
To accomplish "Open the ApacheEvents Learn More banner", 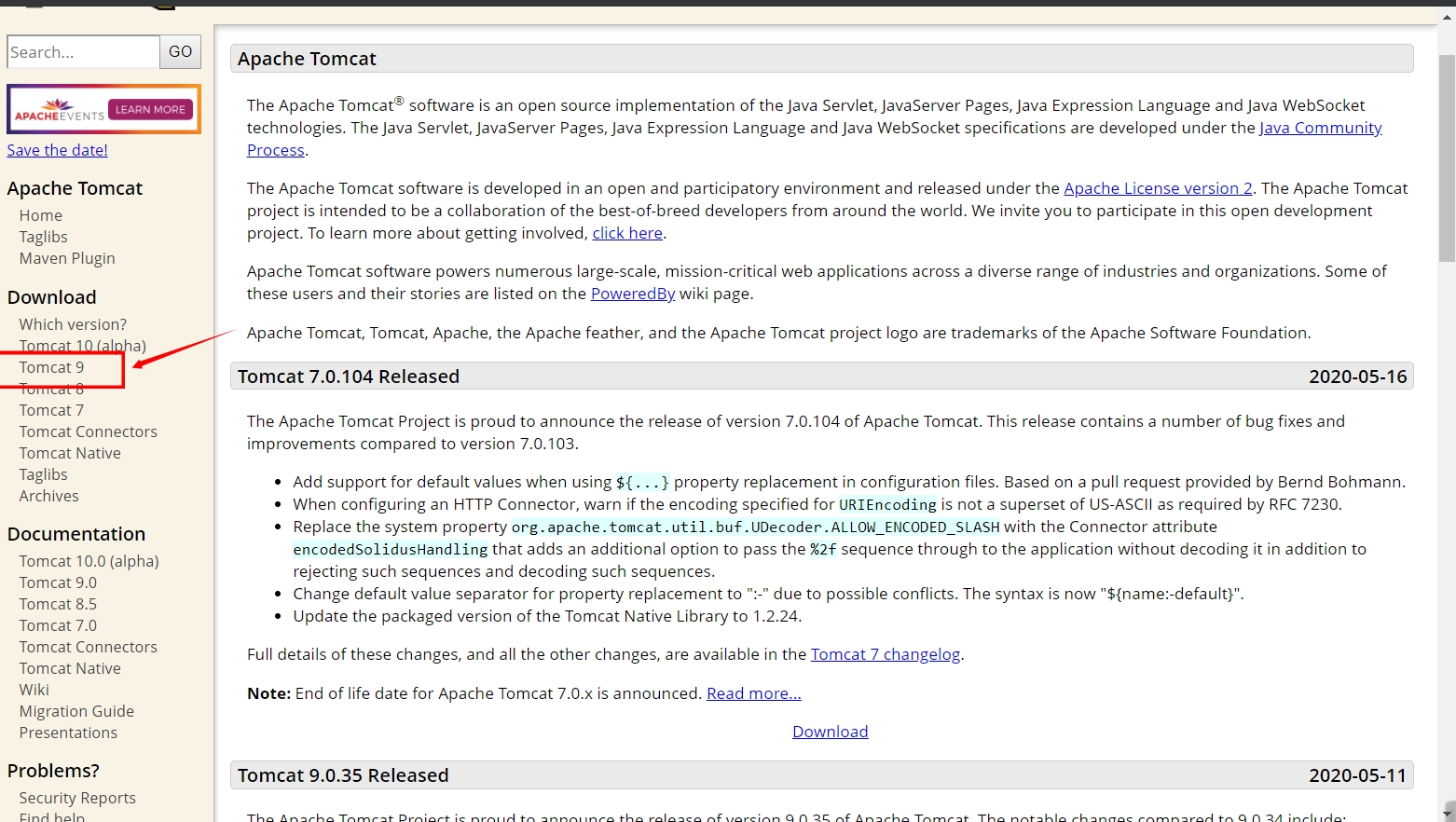I will tap(104, 109).
